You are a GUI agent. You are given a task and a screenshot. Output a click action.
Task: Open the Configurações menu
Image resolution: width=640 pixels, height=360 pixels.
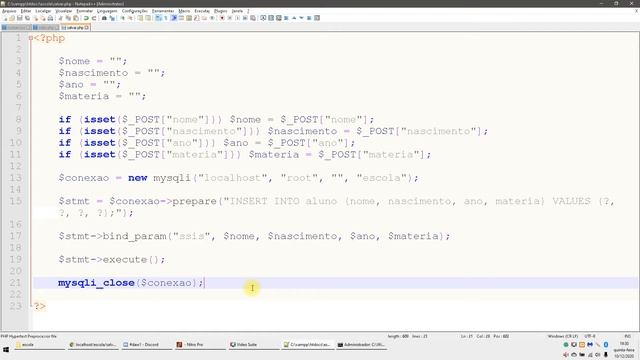(135, 11)
